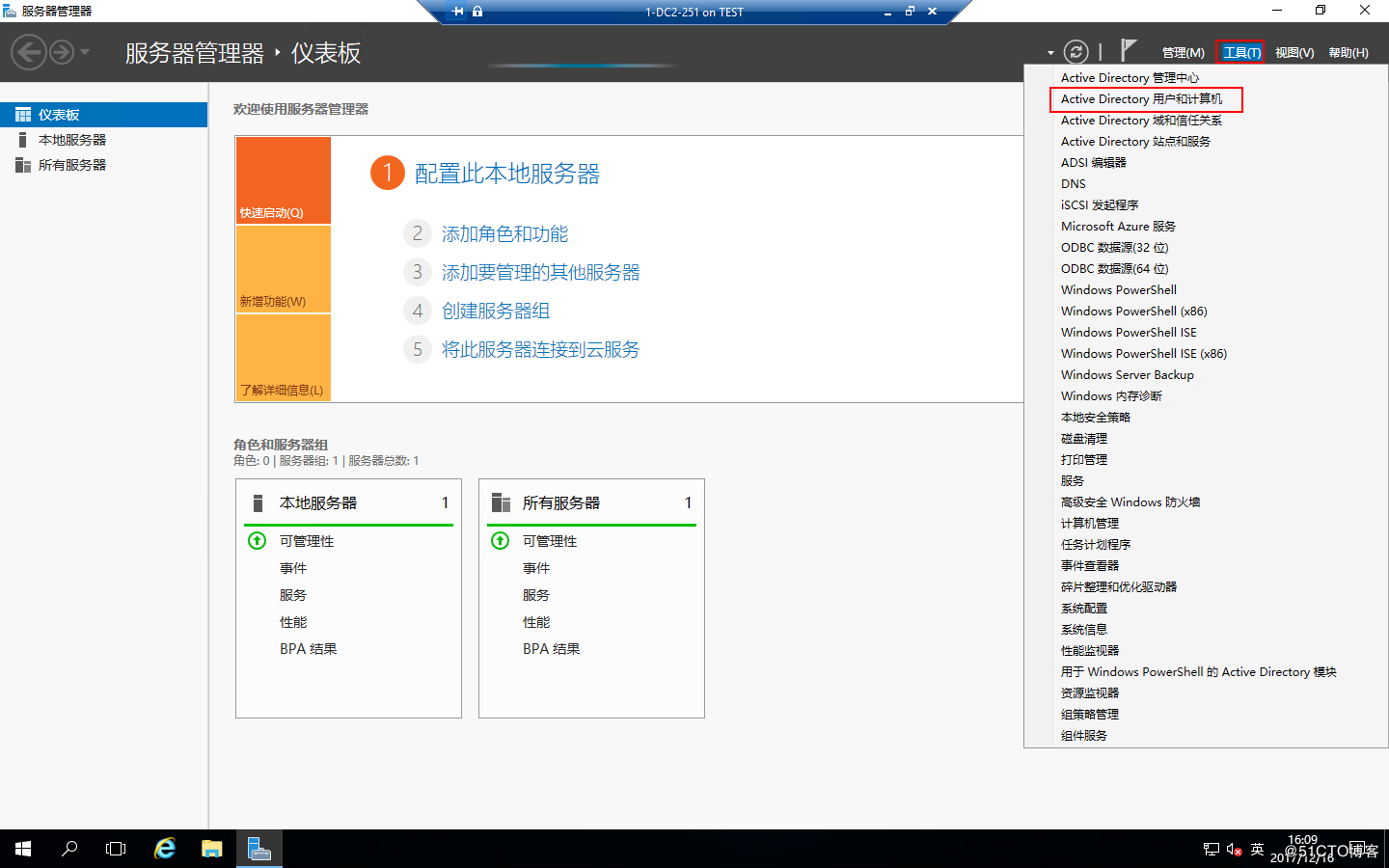The width and height of the screenshot is (1389, 868).
Task: Click 服务 in the 所有服务器 tile
Action: (x=536, y=595)
